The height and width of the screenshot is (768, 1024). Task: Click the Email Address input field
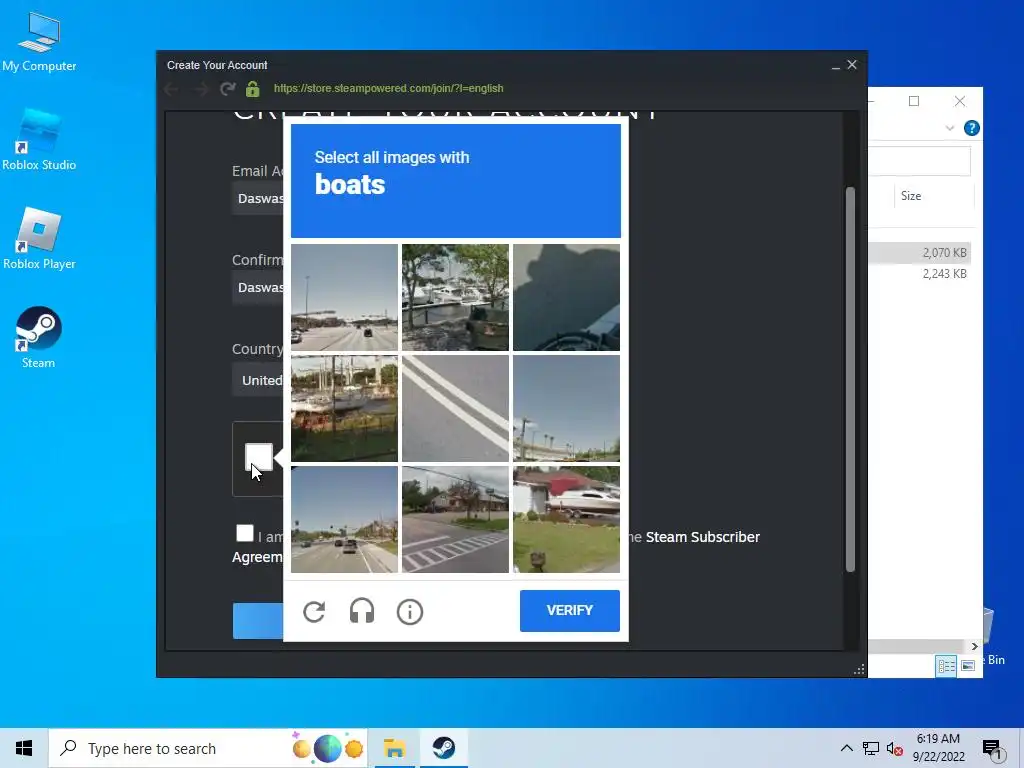coord(258,199)
